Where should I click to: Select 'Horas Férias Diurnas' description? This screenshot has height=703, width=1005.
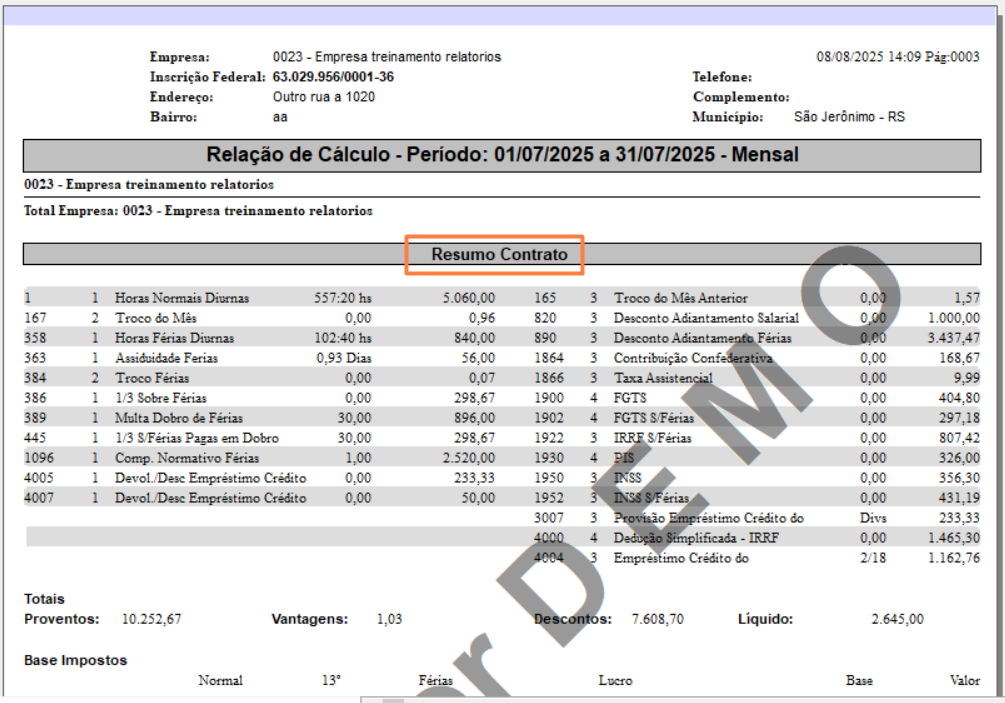(174, 338)
